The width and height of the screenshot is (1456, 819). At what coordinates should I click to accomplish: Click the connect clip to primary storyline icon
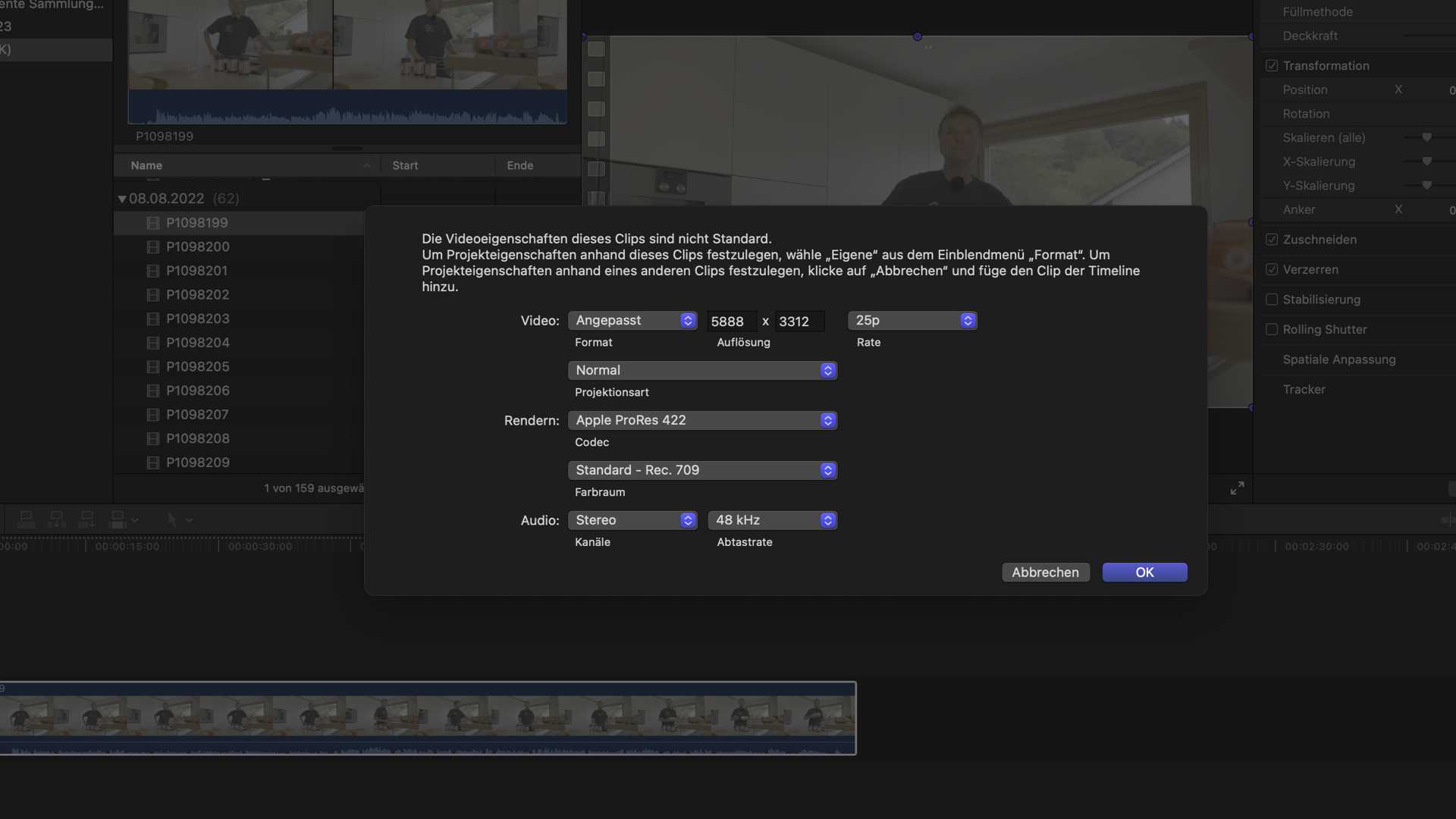point(26,519)
